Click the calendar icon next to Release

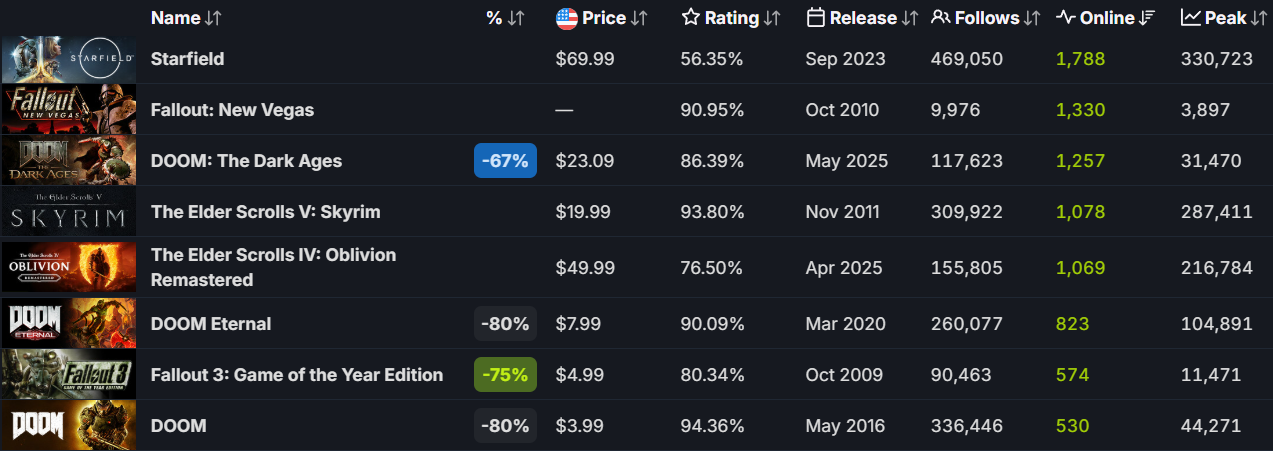(815, 18)
